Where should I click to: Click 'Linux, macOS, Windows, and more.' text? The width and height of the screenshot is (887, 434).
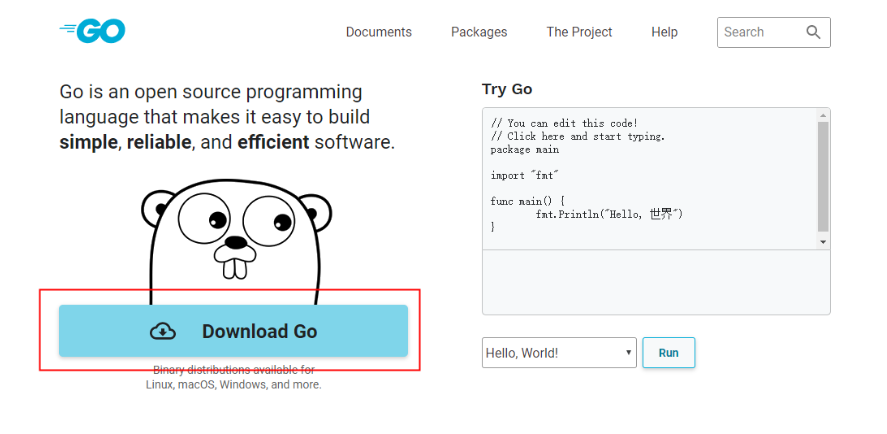(x=234, y=385)
